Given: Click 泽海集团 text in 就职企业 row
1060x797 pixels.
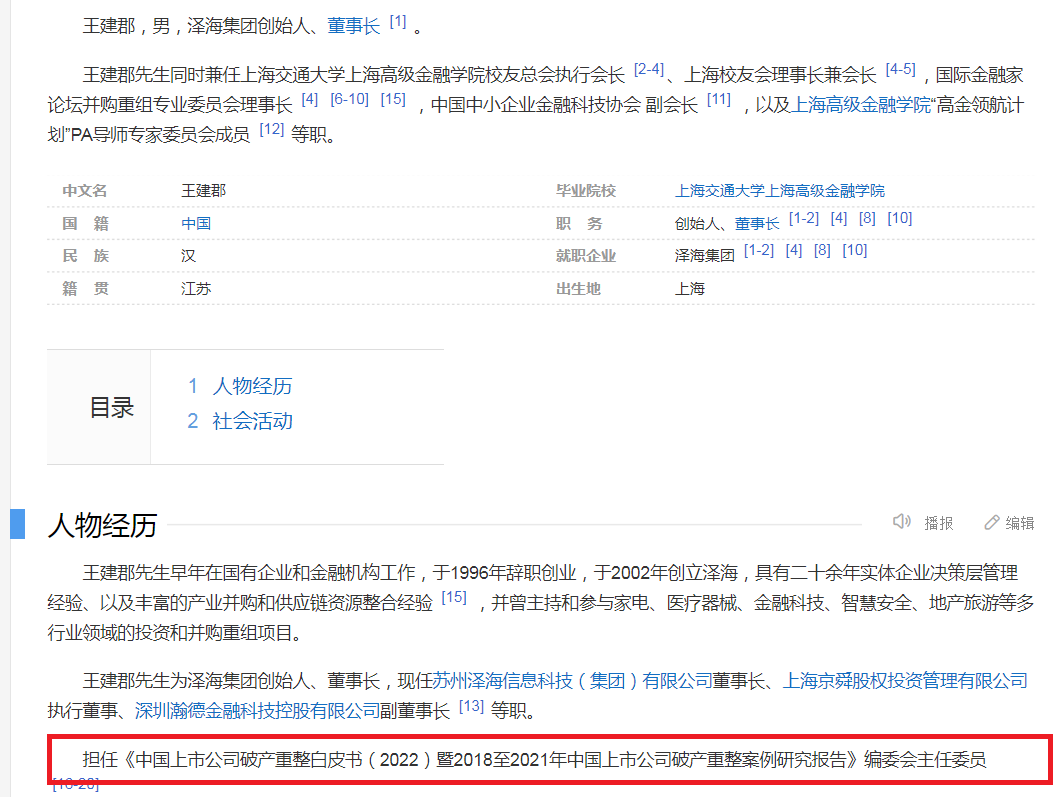Looking at the screenshot, I should pos(704,256).
